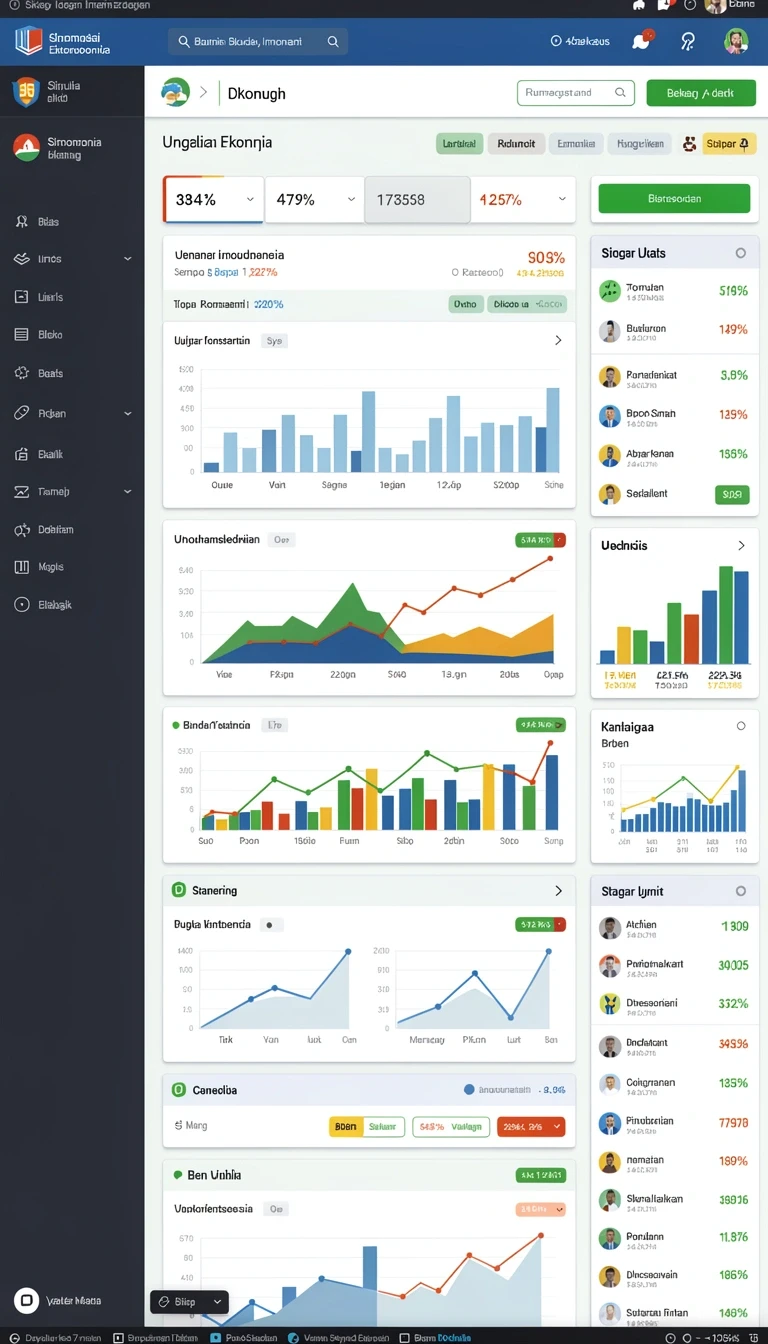Toggle the circle in Stagar lymit header
Screen dimensions: 768x1344
click(x=741, y=891)
